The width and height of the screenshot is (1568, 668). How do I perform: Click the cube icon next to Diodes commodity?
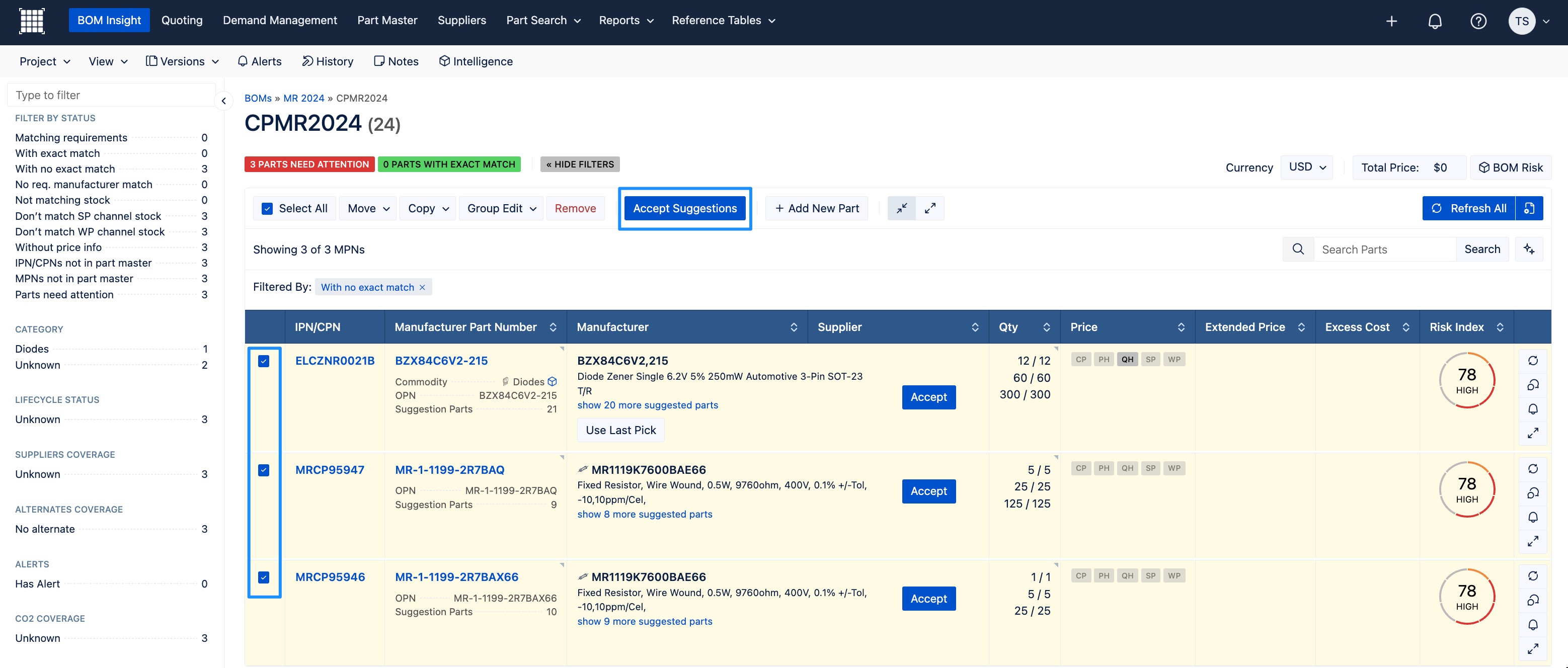click(x=552, y=381)
